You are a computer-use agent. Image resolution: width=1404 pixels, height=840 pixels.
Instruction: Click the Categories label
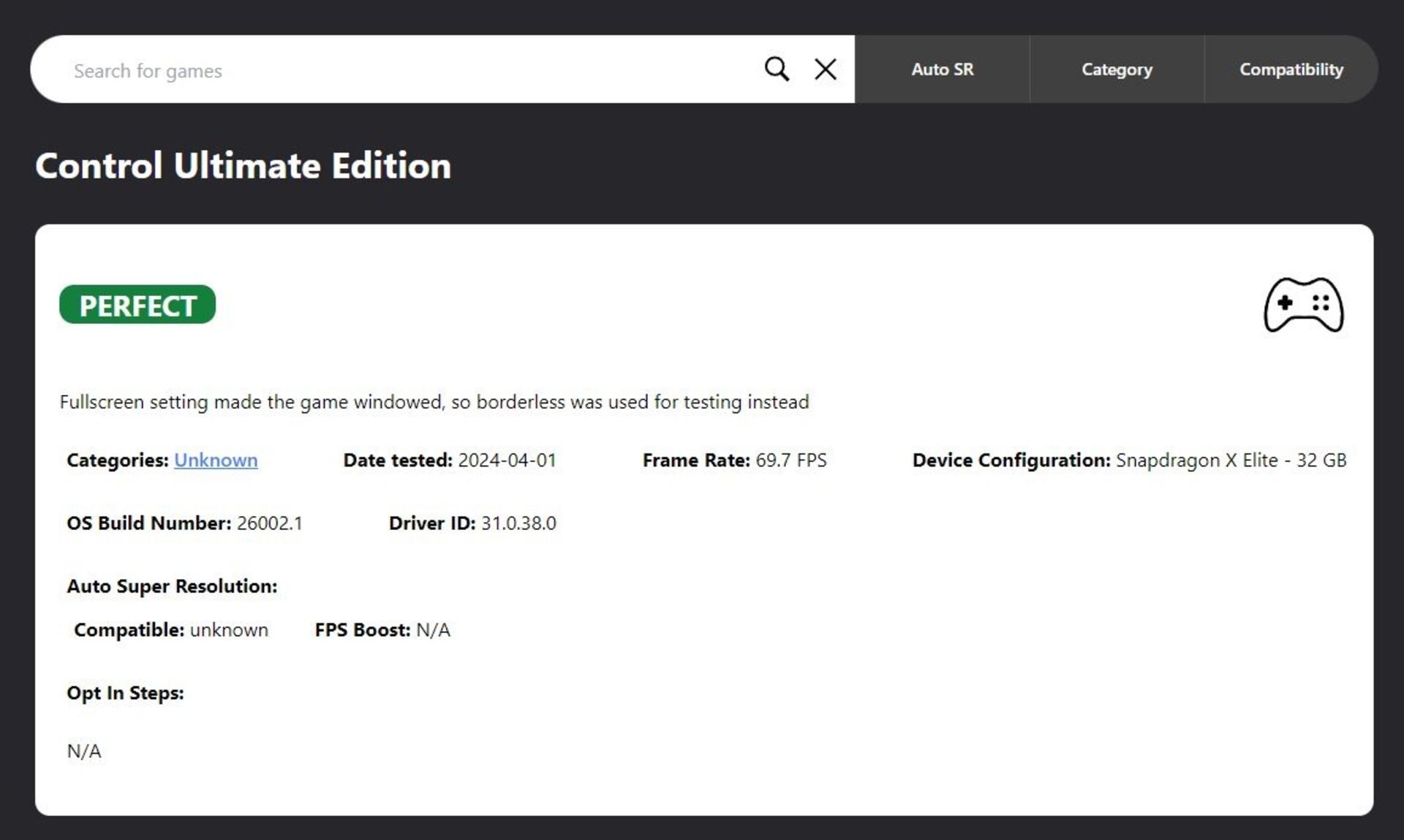118,461
